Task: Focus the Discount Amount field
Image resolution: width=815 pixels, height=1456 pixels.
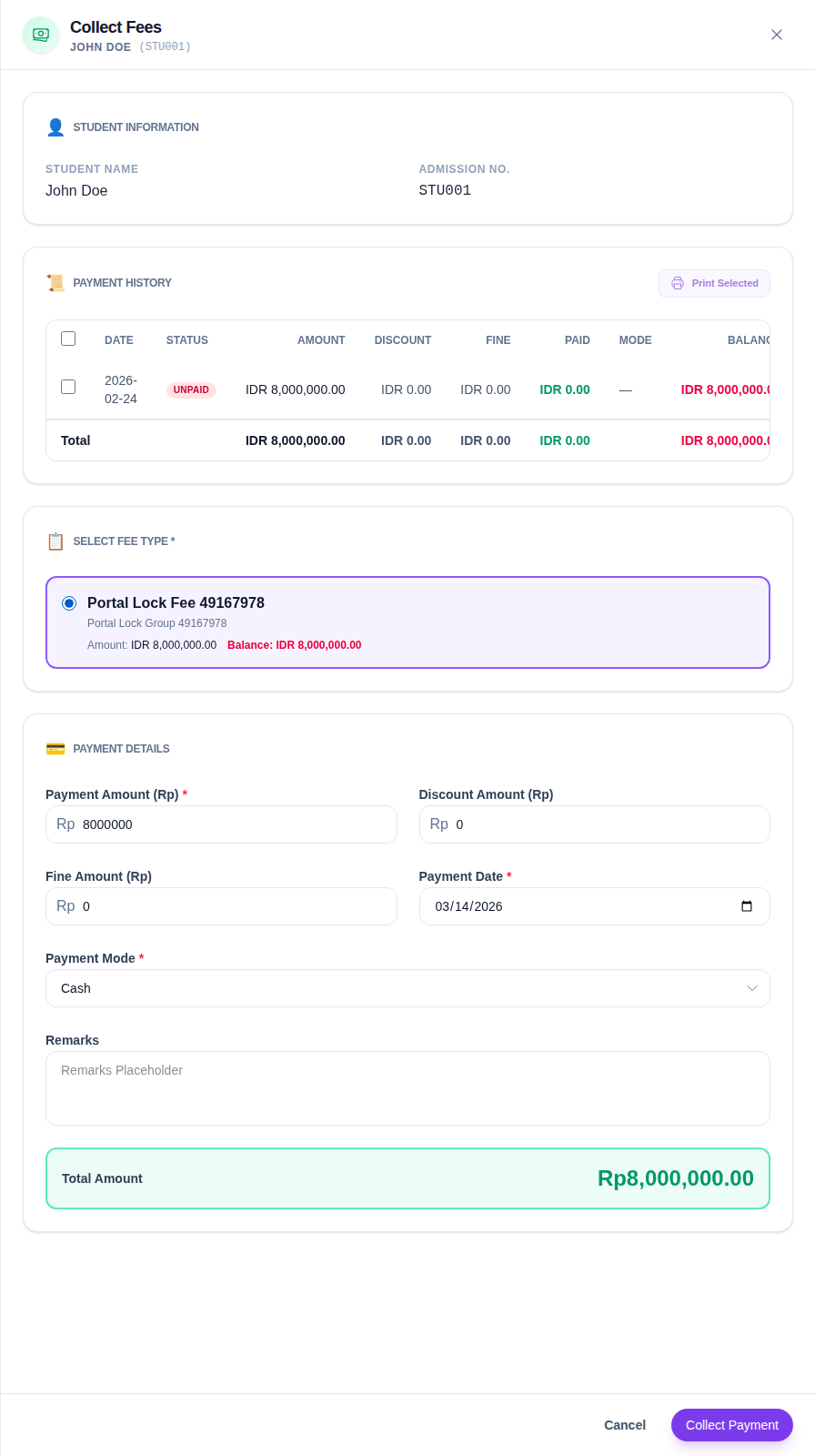Action: [594, 824]
